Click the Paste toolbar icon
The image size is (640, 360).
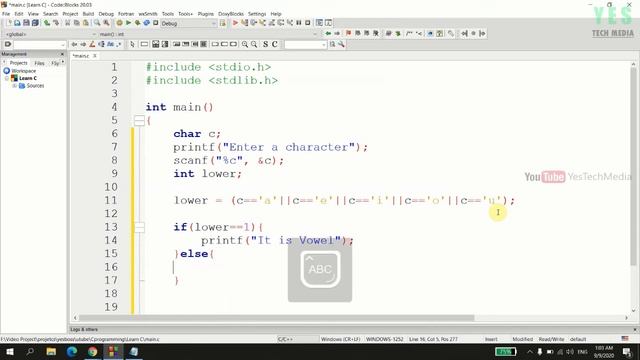(x=85, y=23)
